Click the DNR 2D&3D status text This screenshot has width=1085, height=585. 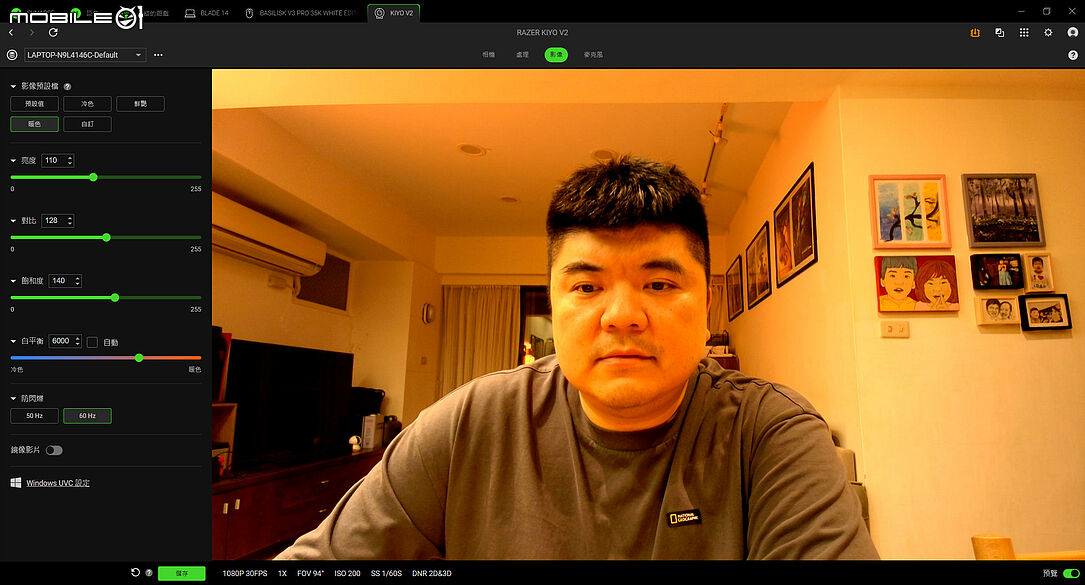tap(432, 573)
